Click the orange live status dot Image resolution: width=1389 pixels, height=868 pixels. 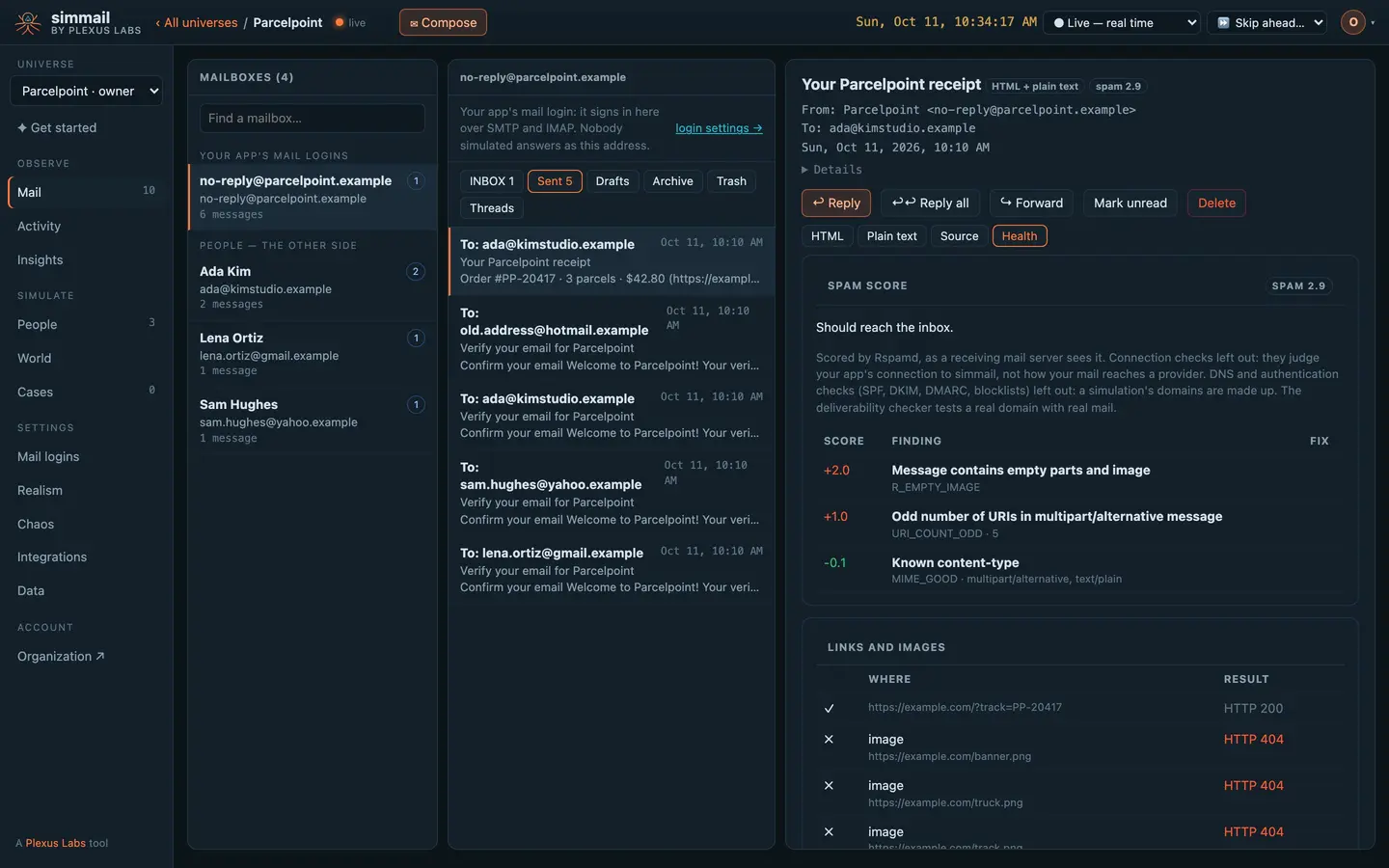[340, 22]
